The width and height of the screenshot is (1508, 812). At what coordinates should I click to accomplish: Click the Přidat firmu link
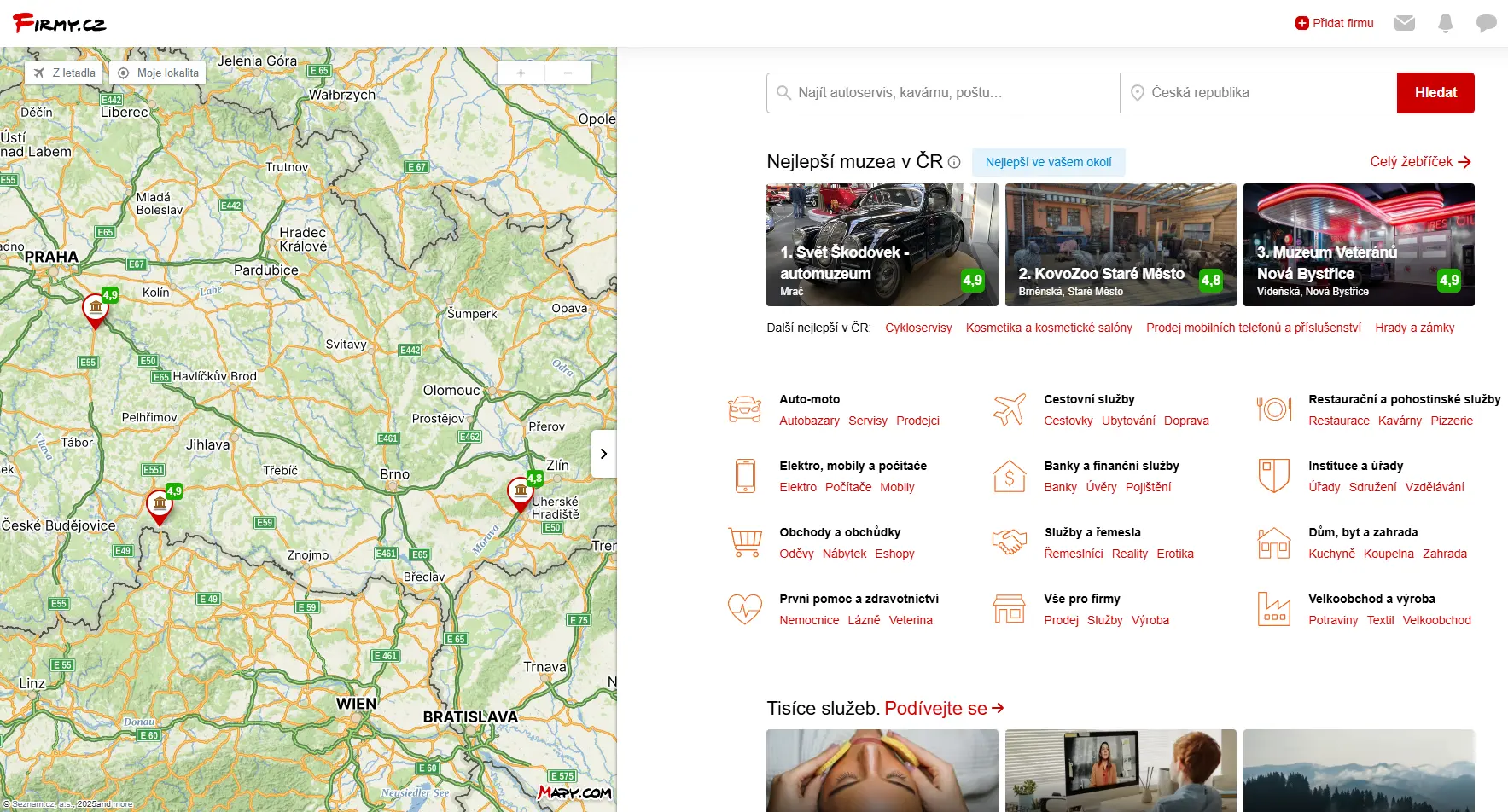1334,23
